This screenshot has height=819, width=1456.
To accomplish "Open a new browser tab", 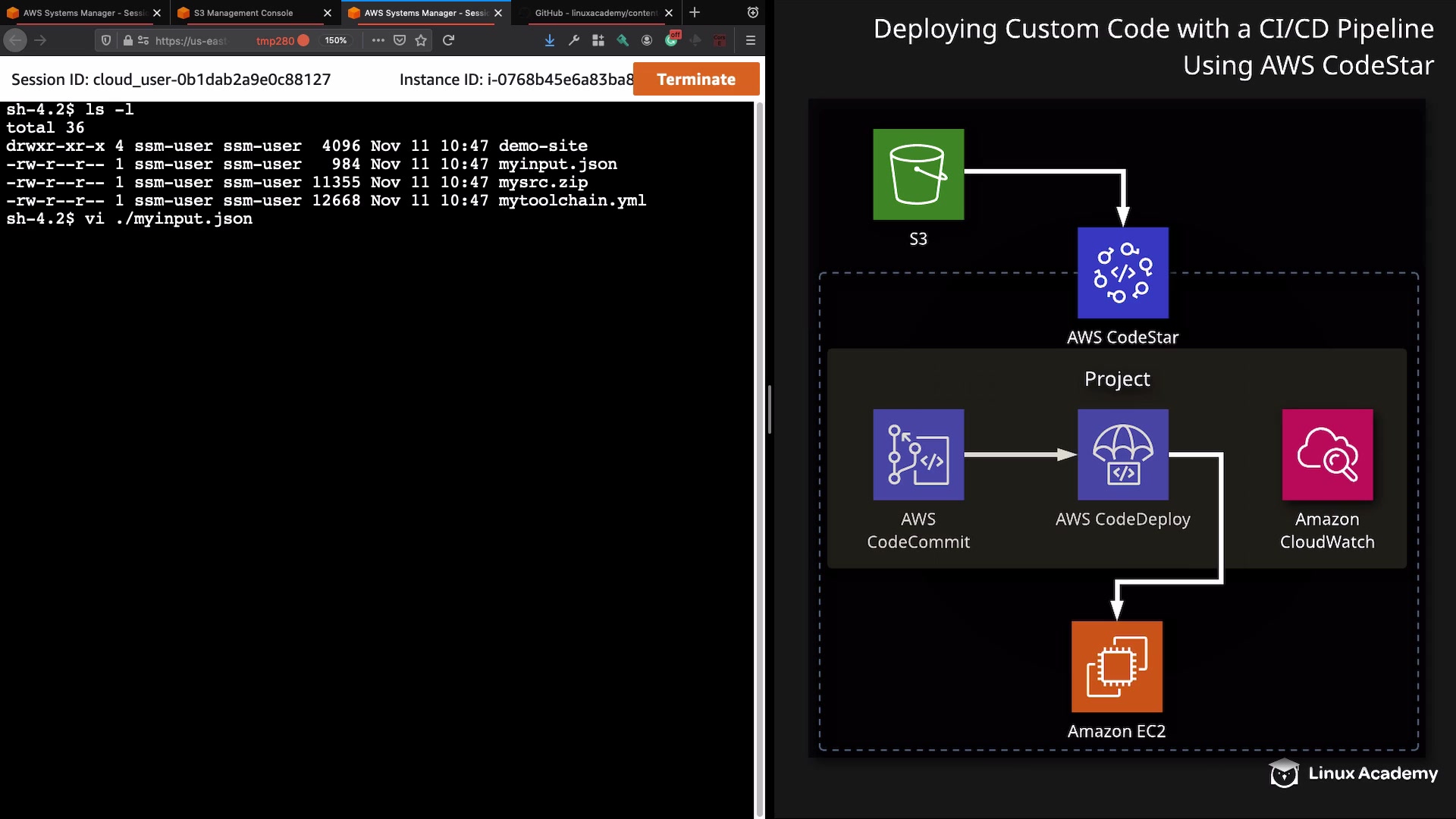I will tap(695, 12).
